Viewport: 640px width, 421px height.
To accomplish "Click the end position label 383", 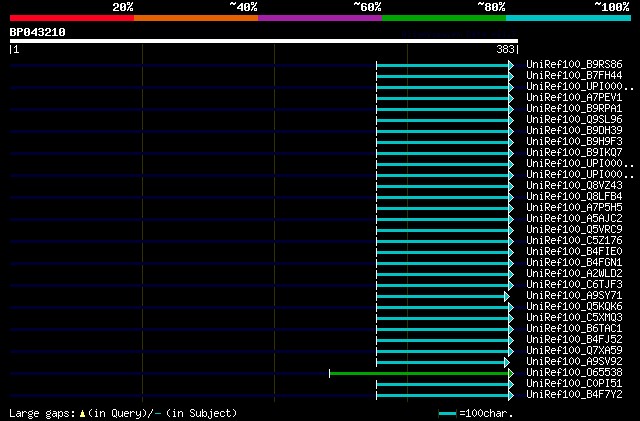I will 505,49.
